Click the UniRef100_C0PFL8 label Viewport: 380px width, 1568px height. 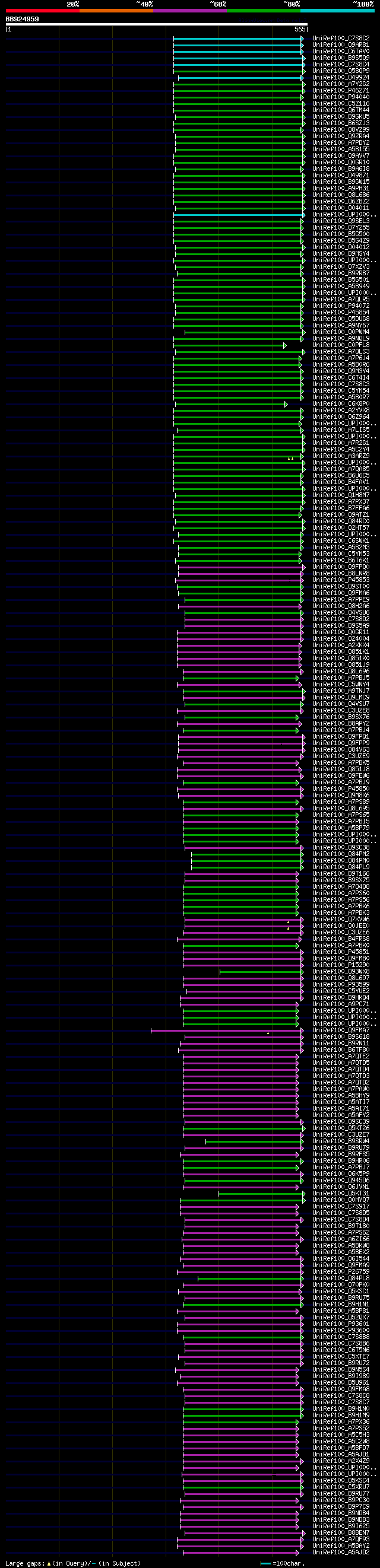(x=341, y=345)
